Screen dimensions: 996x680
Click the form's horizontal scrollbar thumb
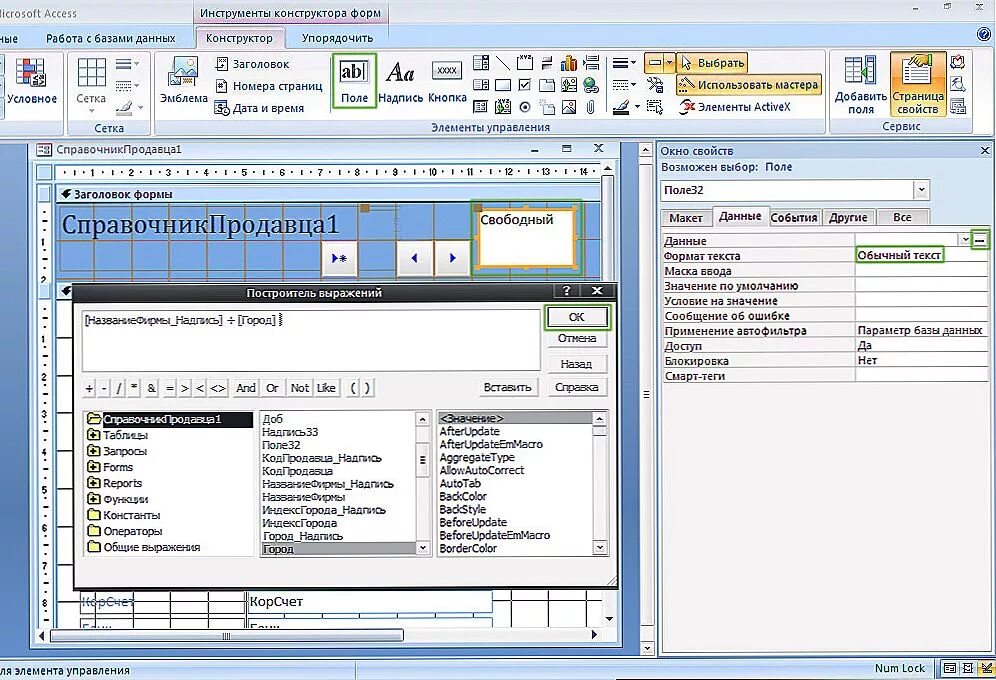click(x=227, y=635)
